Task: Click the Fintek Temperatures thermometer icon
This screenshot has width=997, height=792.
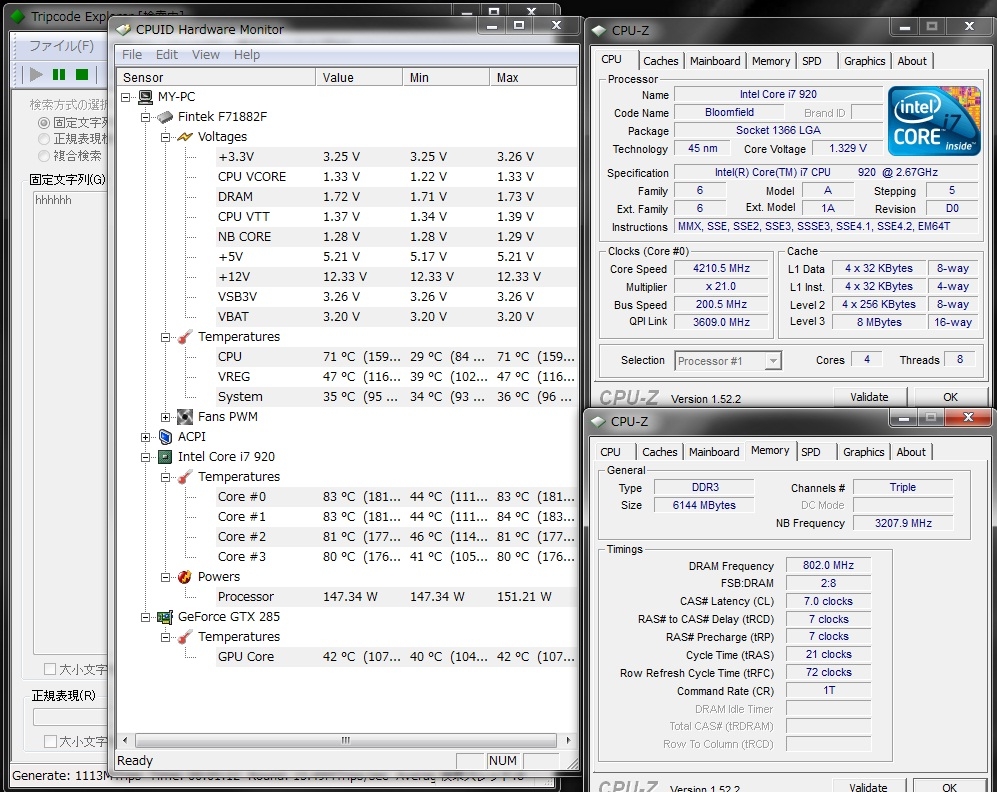Action: [x=185, y=337]
